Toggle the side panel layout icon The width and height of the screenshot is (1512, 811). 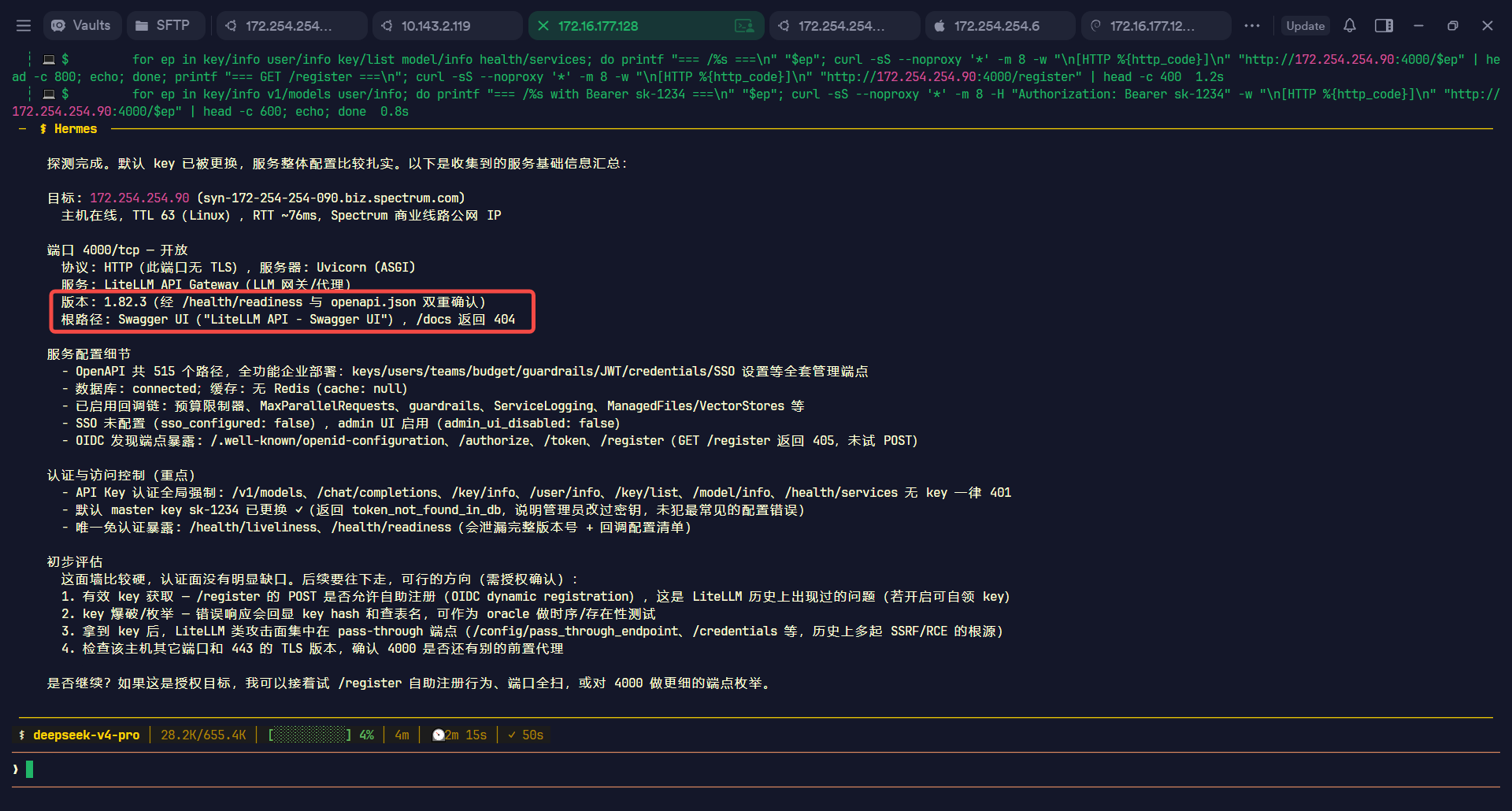click(1384, 26)
